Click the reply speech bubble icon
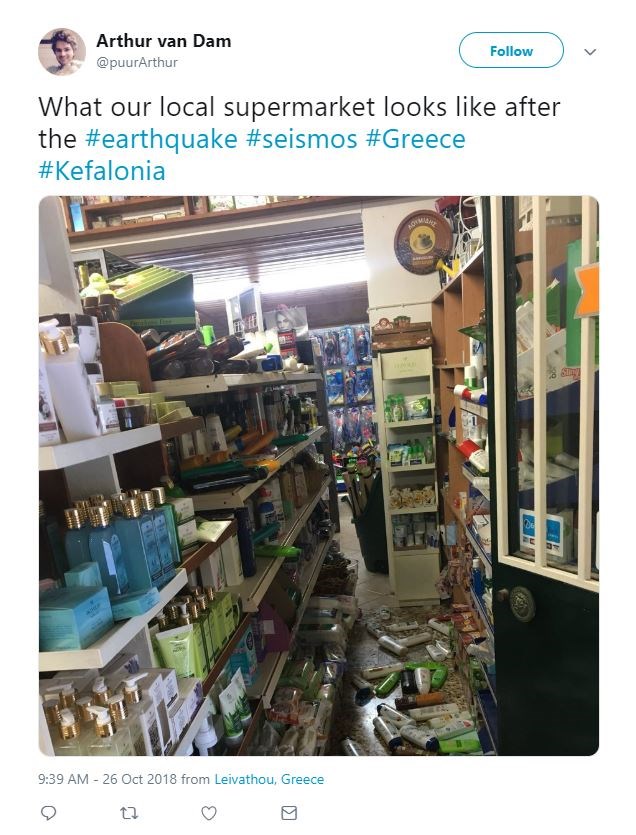 pyautogui.click(x=48, y=813)
